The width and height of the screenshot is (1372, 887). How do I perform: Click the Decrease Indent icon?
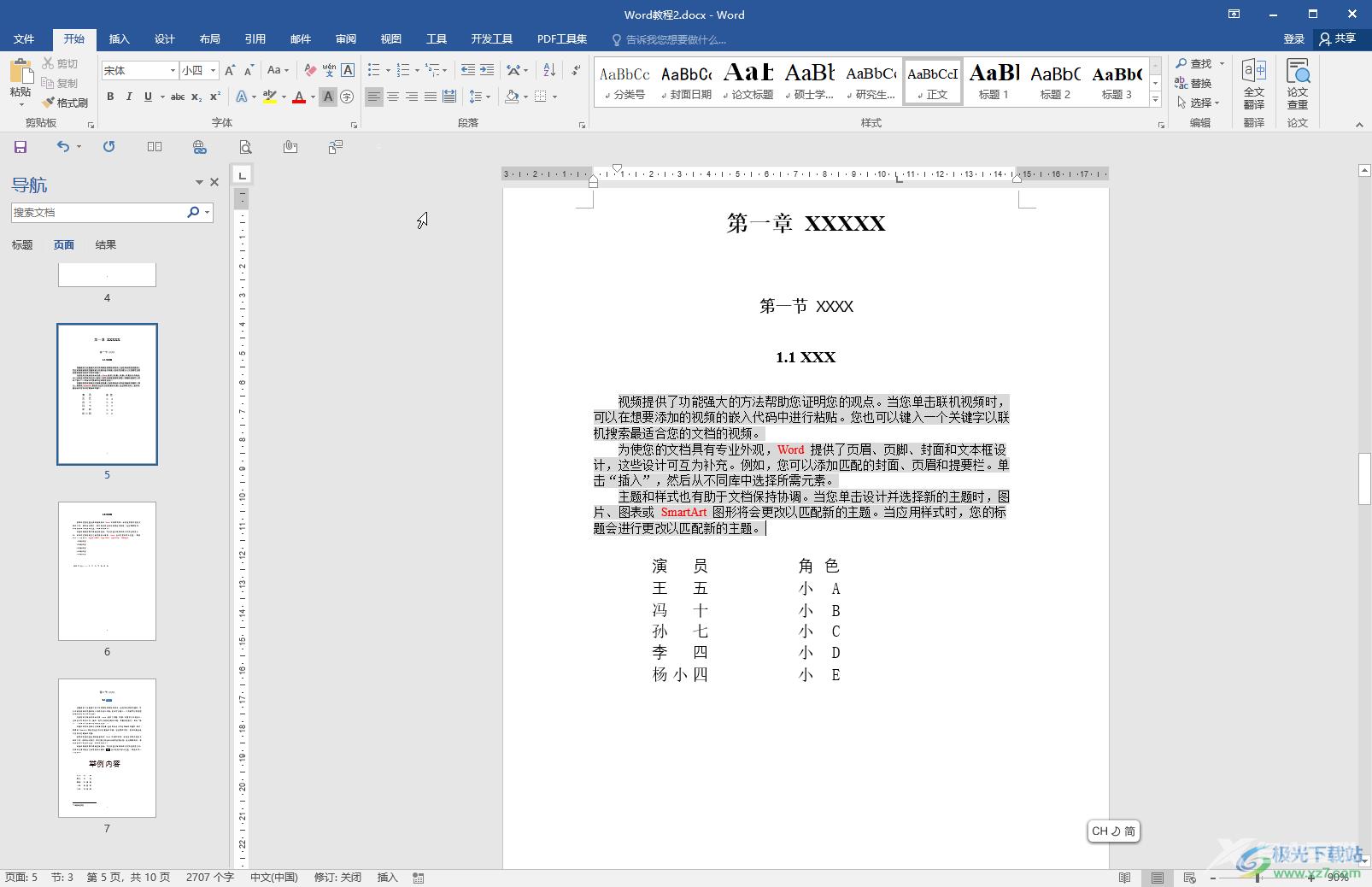(x=467, y=70)
